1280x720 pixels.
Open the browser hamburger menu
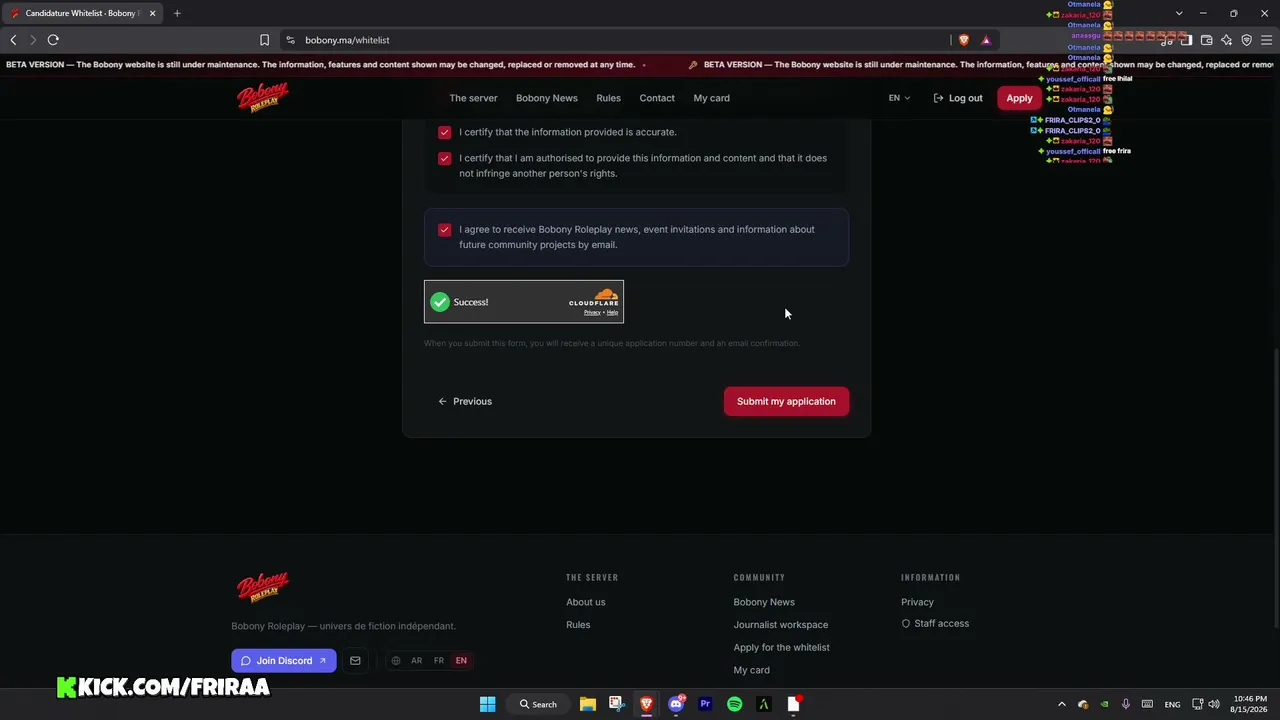(x=1267, y=40)
